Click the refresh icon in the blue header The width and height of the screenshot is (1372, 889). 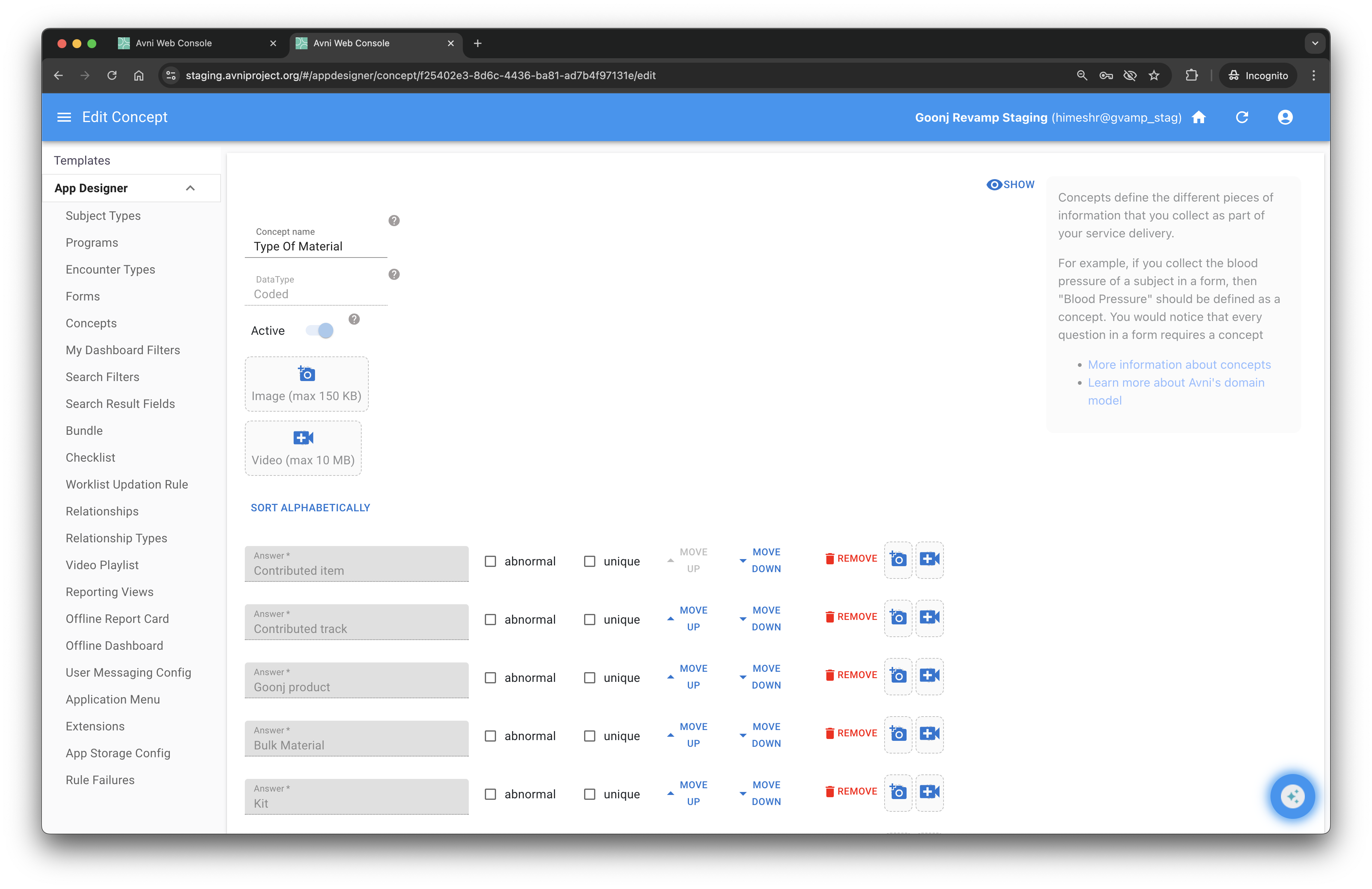1242,118
